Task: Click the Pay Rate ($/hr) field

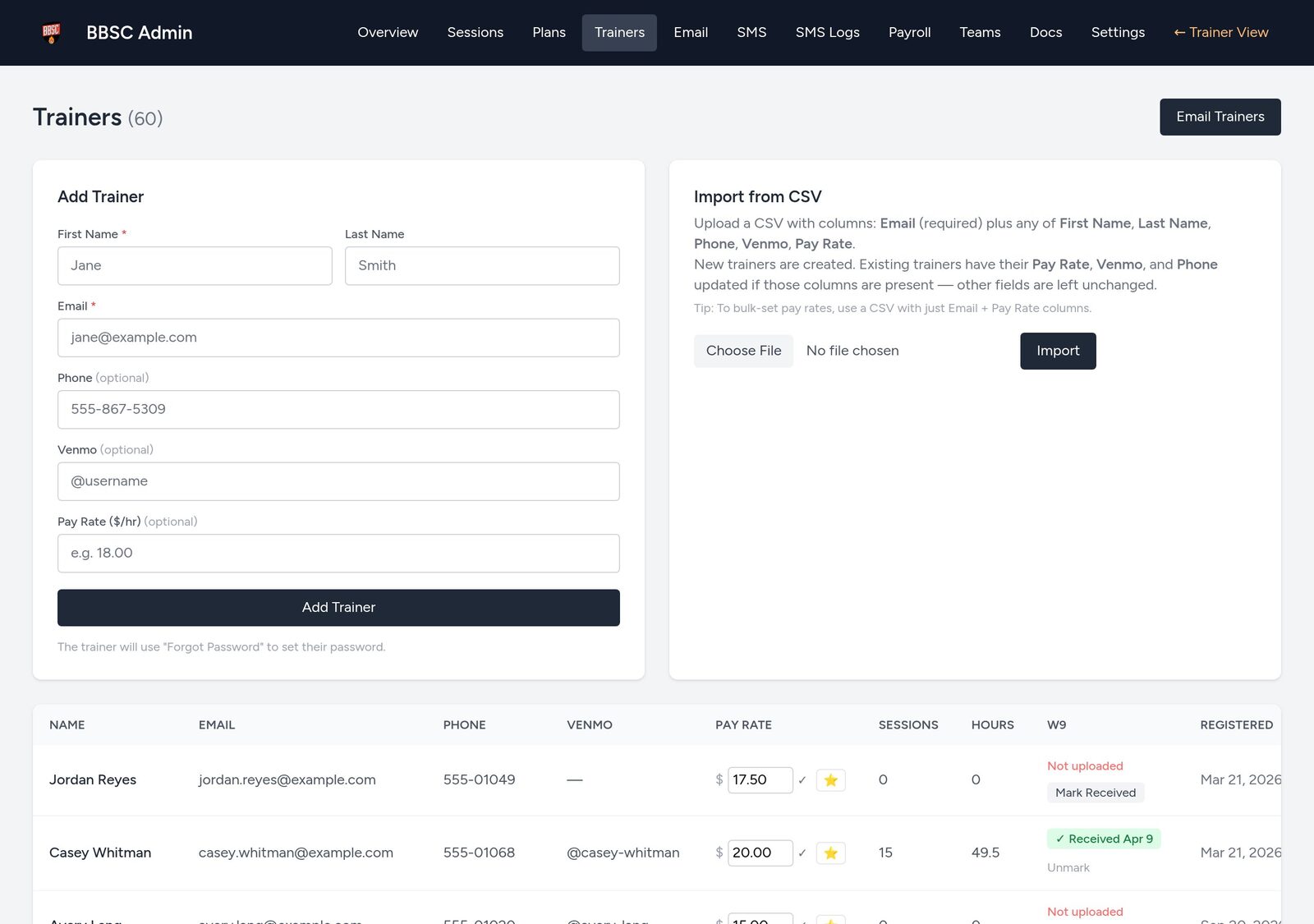Action: point(338,554)
